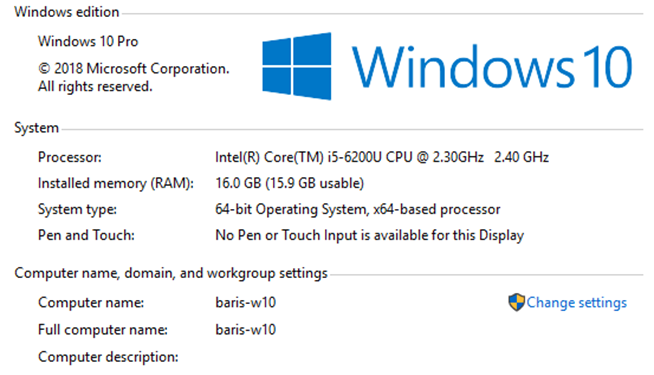Viewport: 654px width, 375px height.
Task: Click the Processor label
Action: tap(70, 157)
